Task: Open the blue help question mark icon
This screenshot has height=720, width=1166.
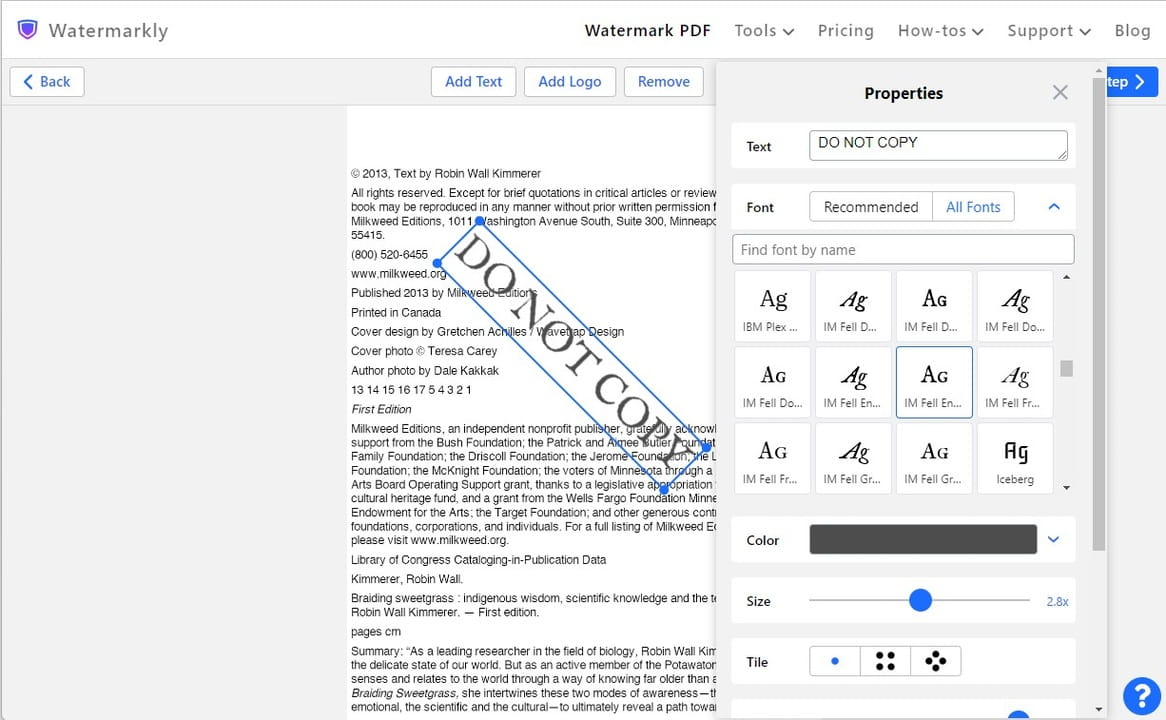Action: (x=1141, y=695)
